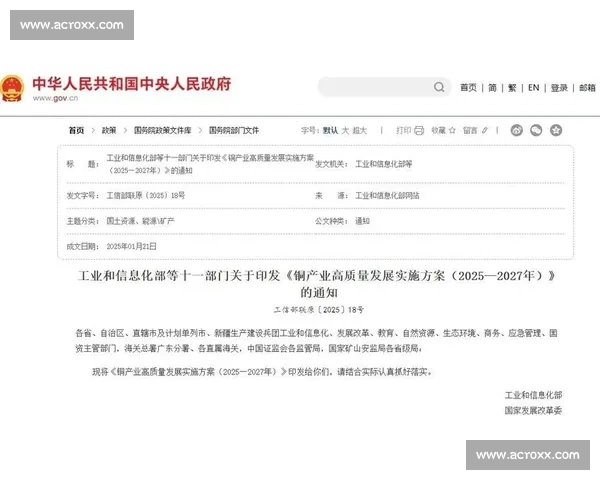Click signature 工业和信息化部 at bottom right
Screen dimensions: 600x480
click(533, 395)
